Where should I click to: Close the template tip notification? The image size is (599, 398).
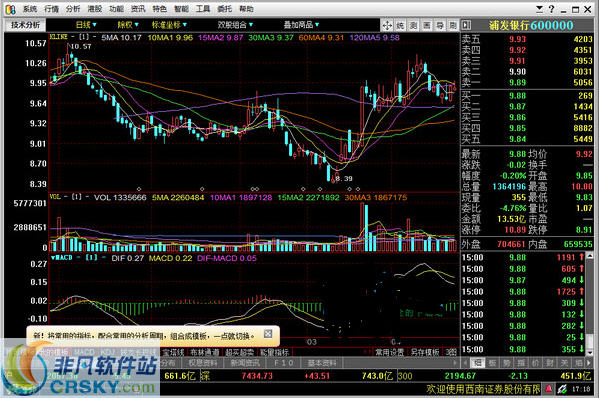point(268,334)
